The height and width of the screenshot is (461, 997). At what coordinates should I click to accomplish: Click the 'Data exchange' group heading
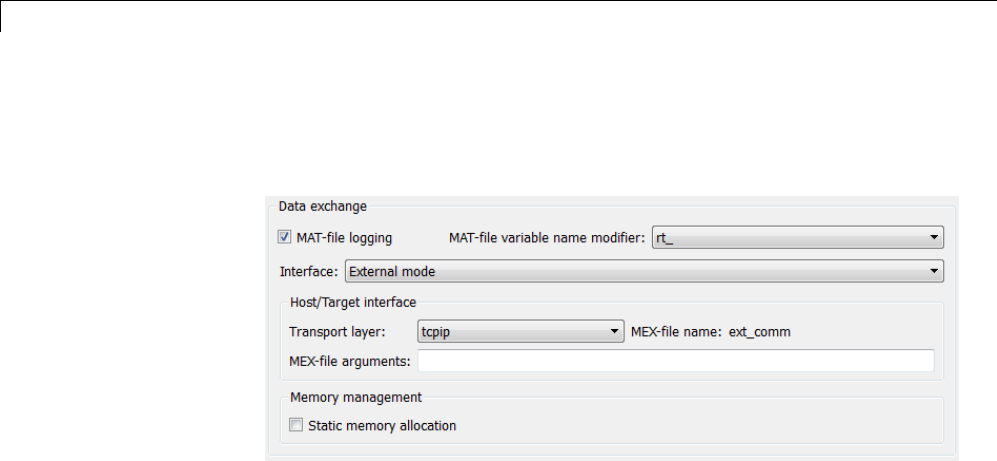coord(323,207)
